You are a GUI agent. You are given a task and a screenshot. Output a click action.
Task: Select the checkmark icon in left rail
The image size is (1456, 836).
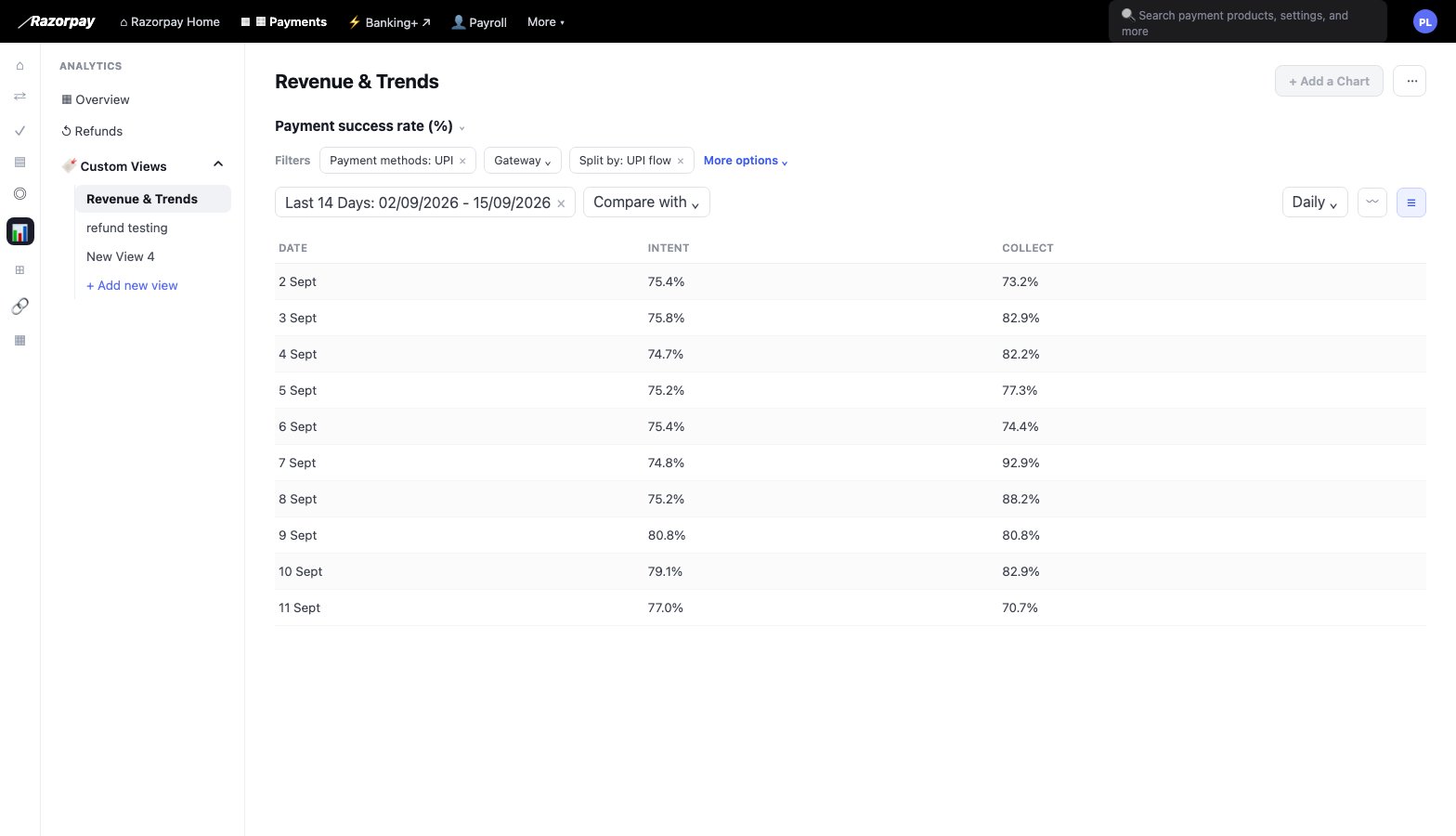click(20, 131)
